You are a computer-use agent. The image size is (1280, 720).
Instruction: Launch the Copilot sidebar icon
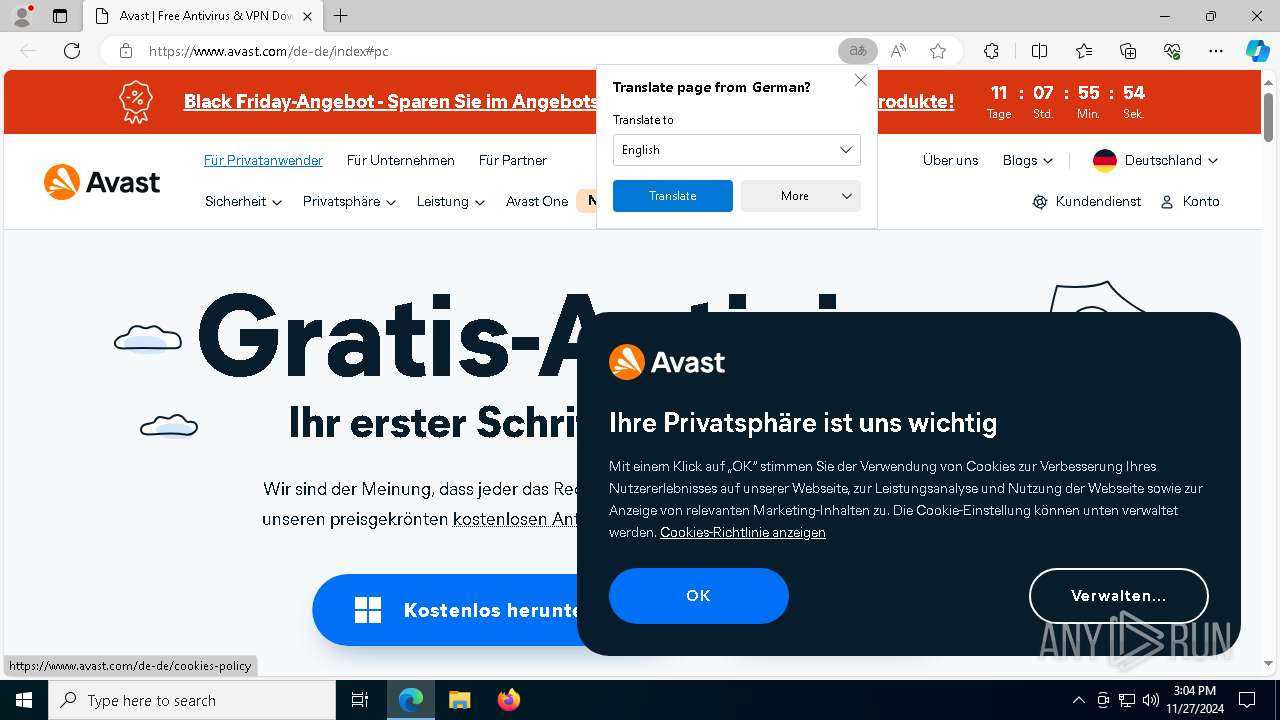click(x=1257, y=51)
